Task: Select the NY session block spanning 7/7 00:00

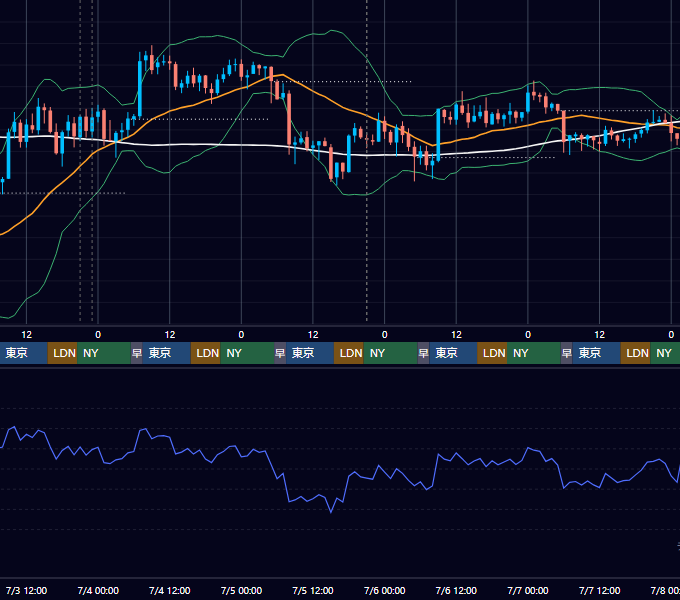Action: [534, 353]
